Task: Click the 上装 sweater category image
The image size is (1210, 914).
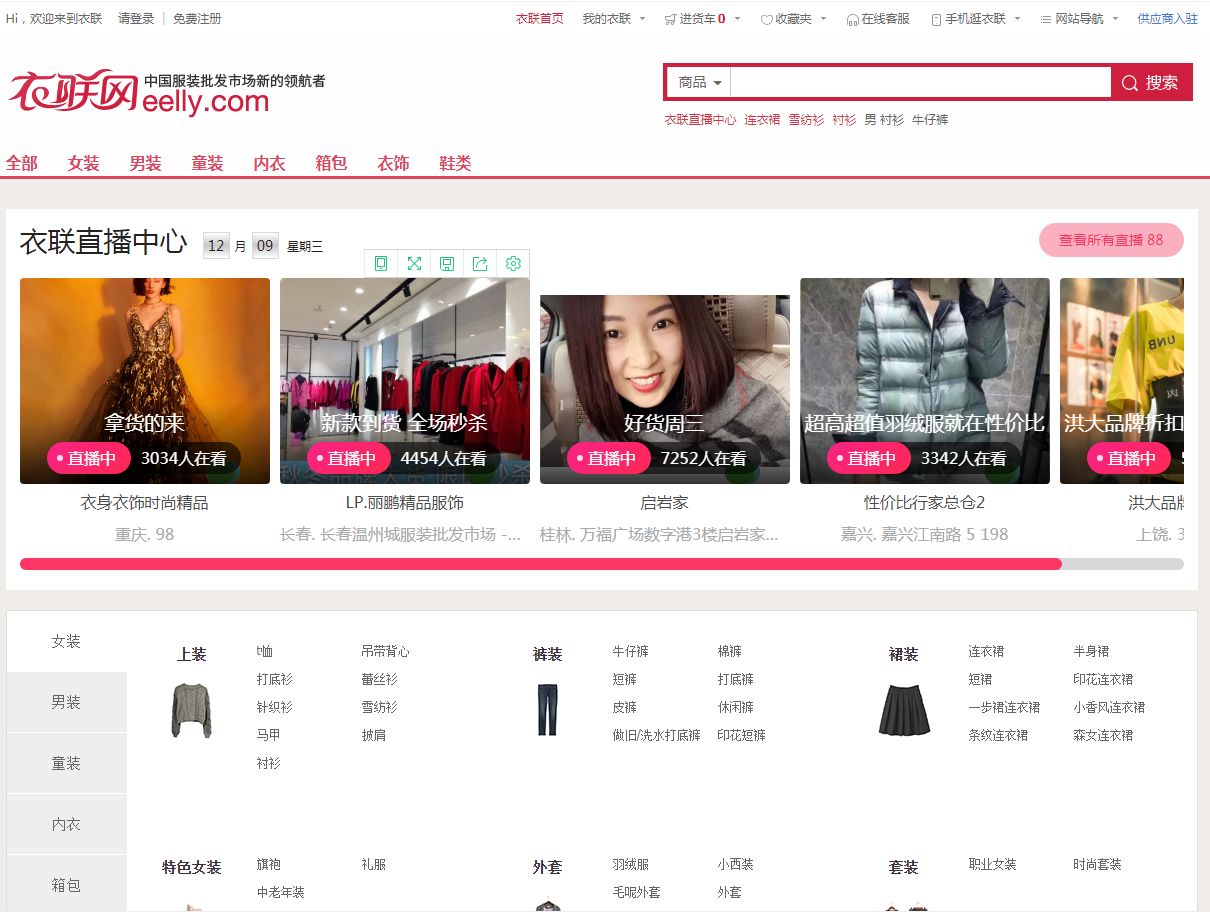Action: pyautogui.click(x=191, y=711)
